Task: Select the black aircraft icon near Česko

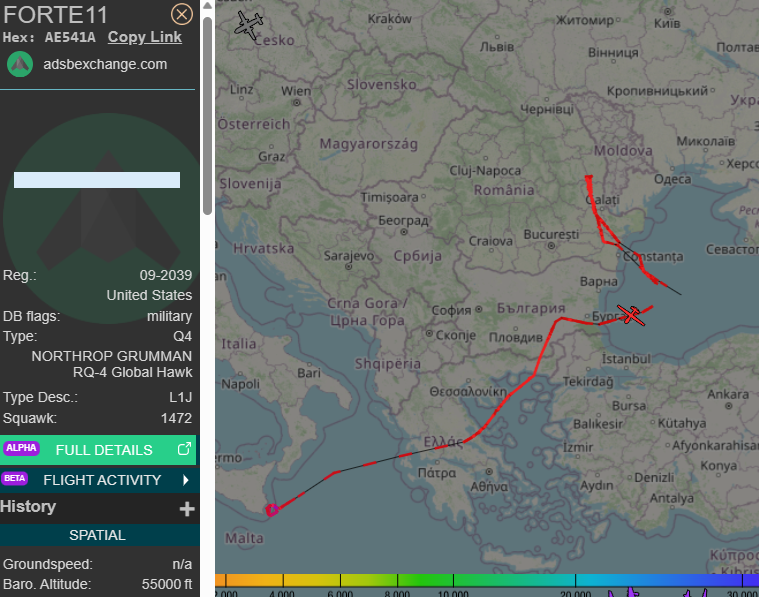Action: [x=249, y=24]
